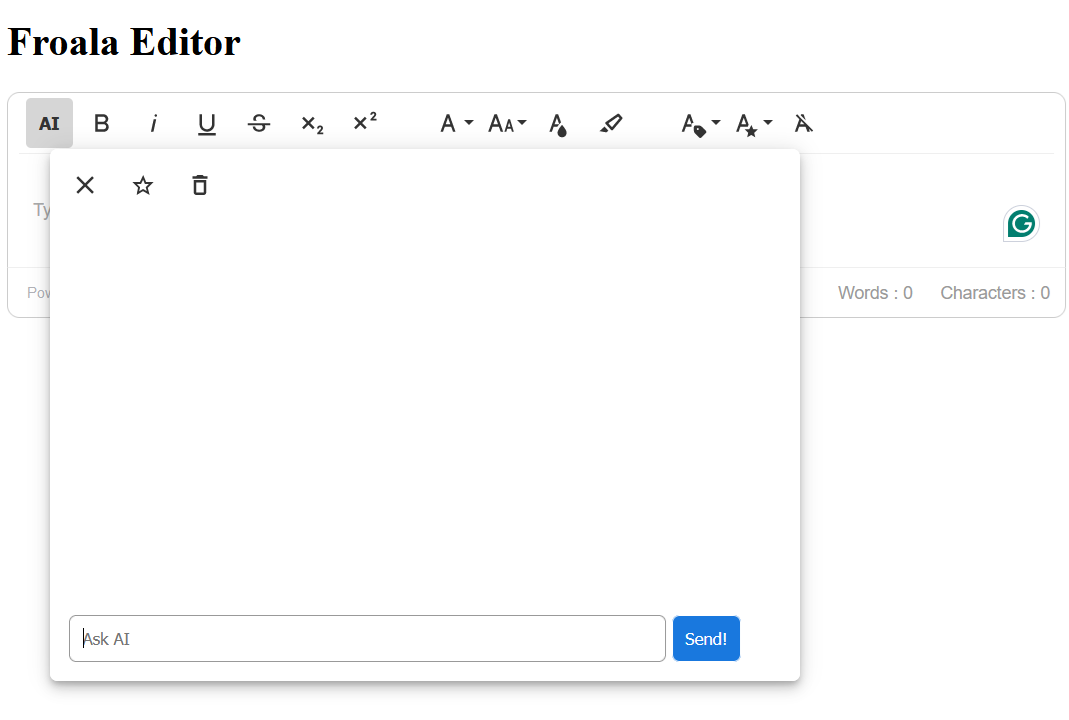Open the font size dropdown
The height and width of the screenshot is (720, 1069).
coord(506,122)
